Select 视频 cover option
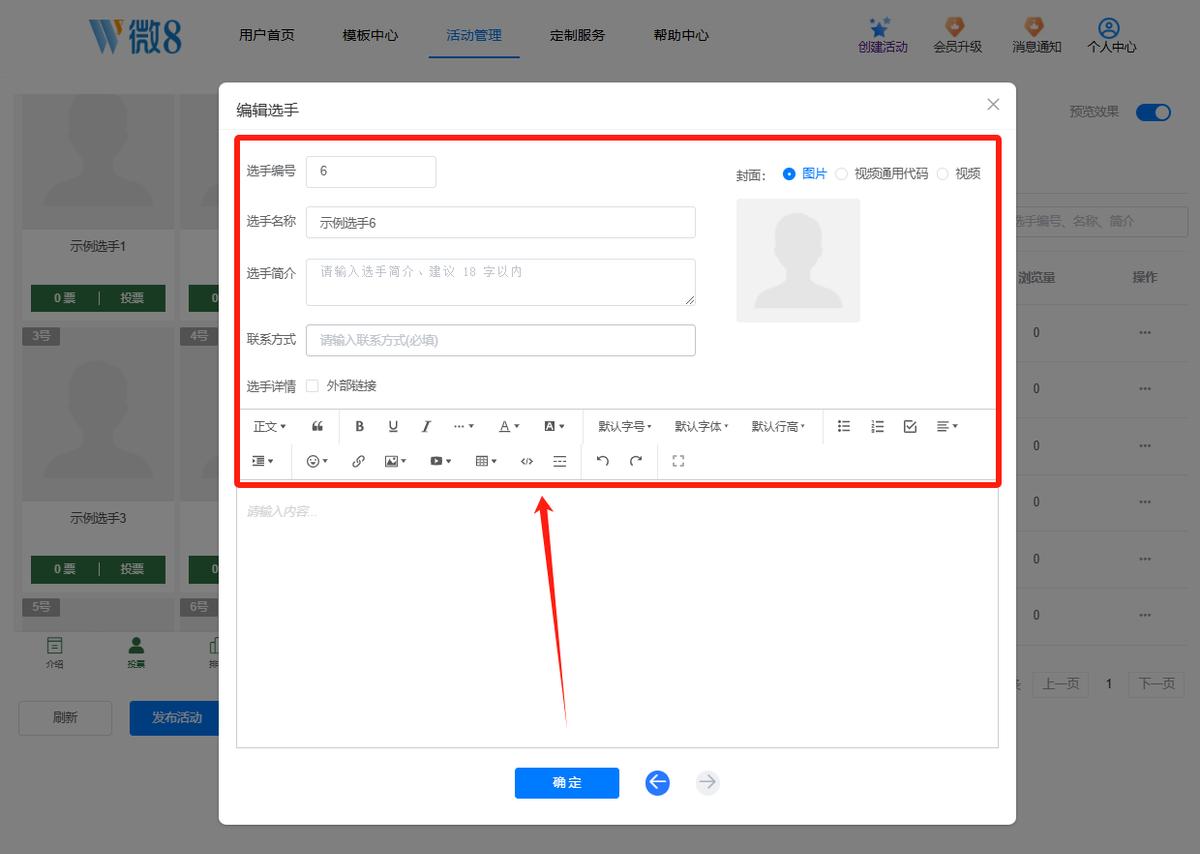The height and width of the screenshot is (854, 1200). point(958,174)
